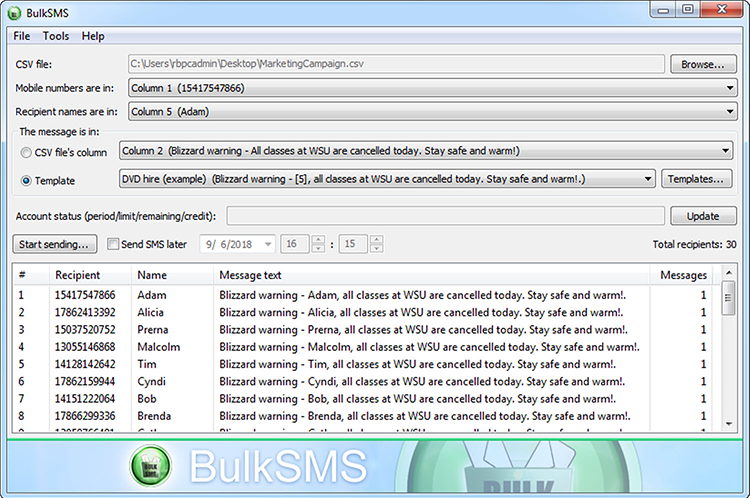Click the message text addressed to Adam
The image size is (750, 498).
pos(422,295)
